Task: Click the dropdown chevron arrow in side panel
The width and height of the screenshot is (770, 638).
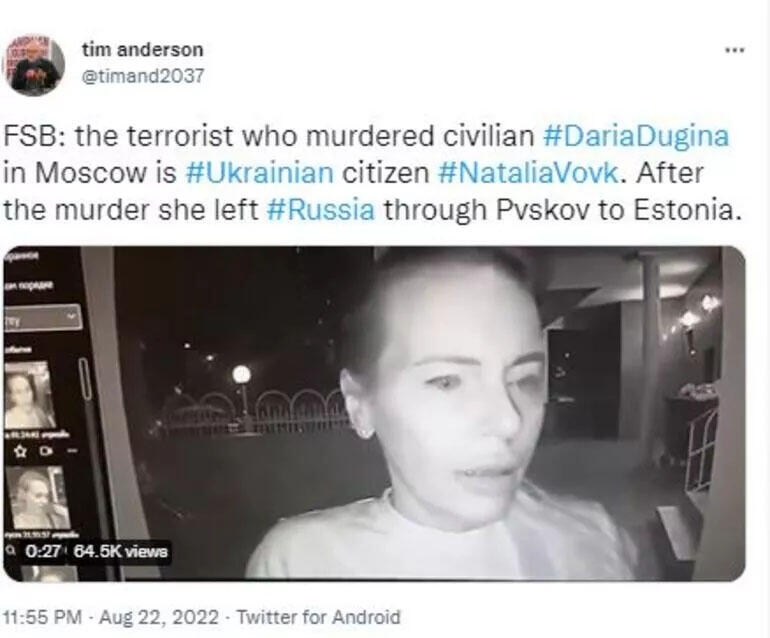Action: pos(72,316)
